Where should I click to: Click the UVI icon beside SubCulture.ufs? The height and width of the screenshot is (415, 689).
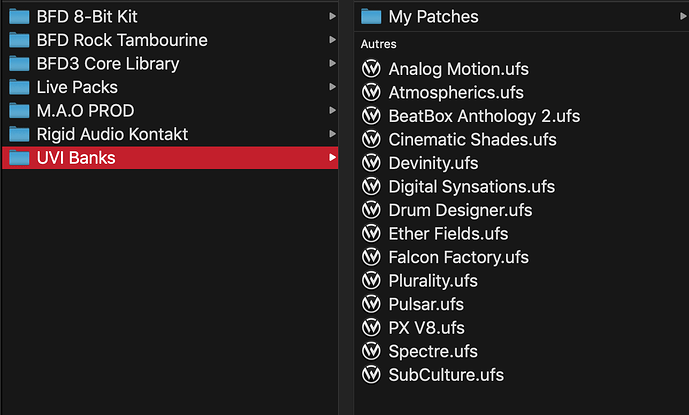point(372,375)
